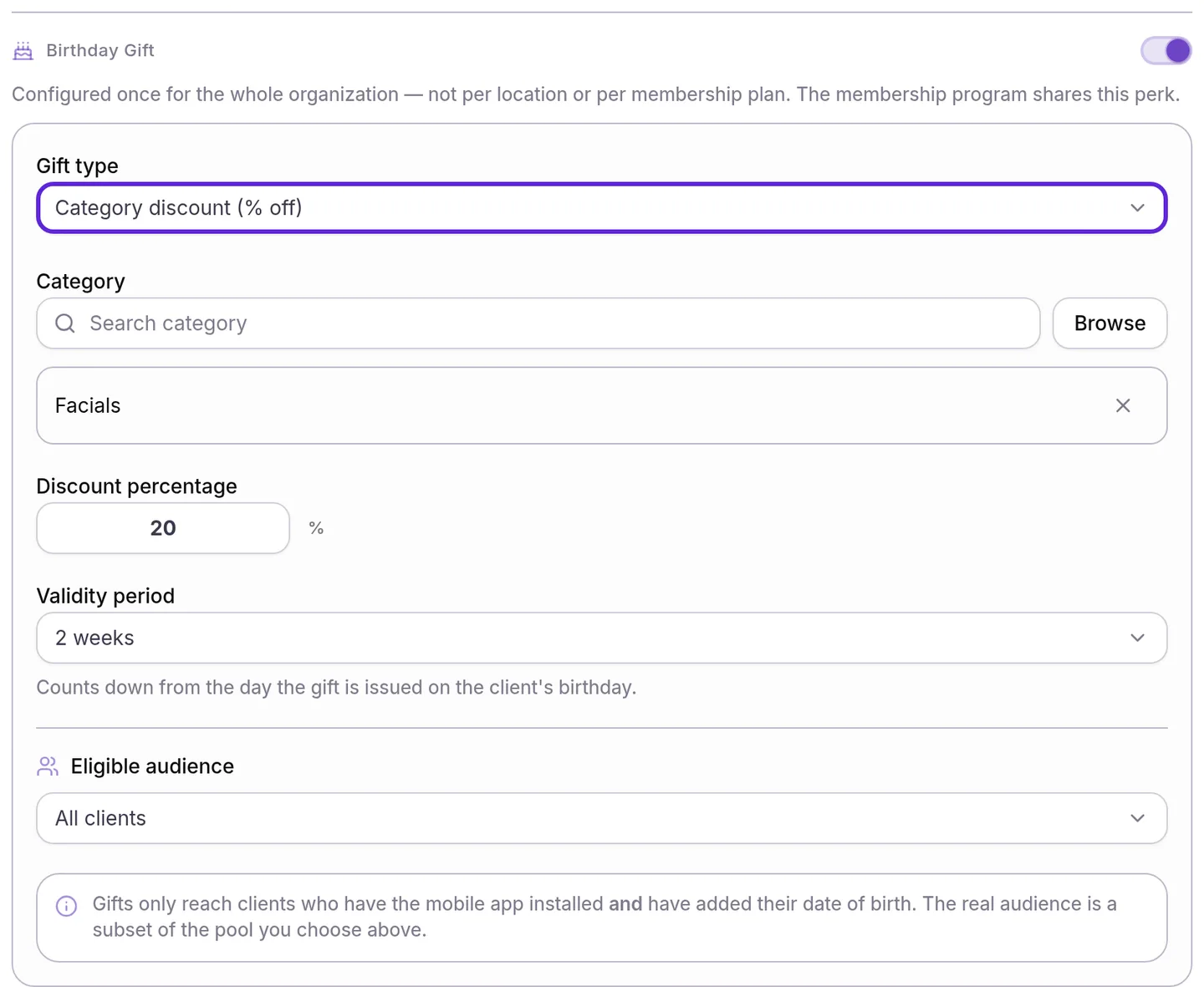Click the 'Configured once for the whole organization' text
Screen dimensions: 1204x987
coord(596,94)
